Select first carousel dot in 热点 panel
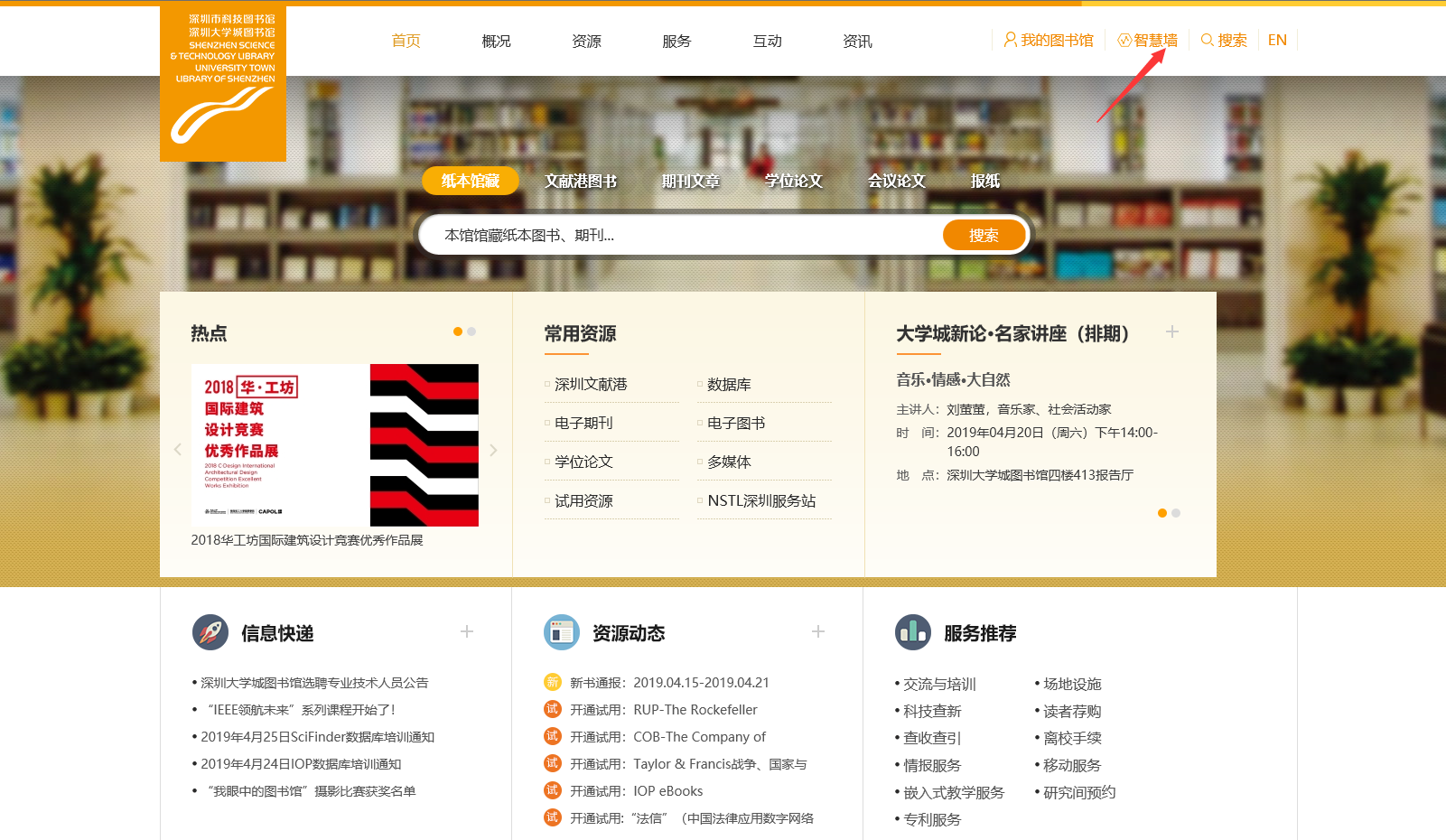This screenshot has width=1446, height=840. (458, 331)
